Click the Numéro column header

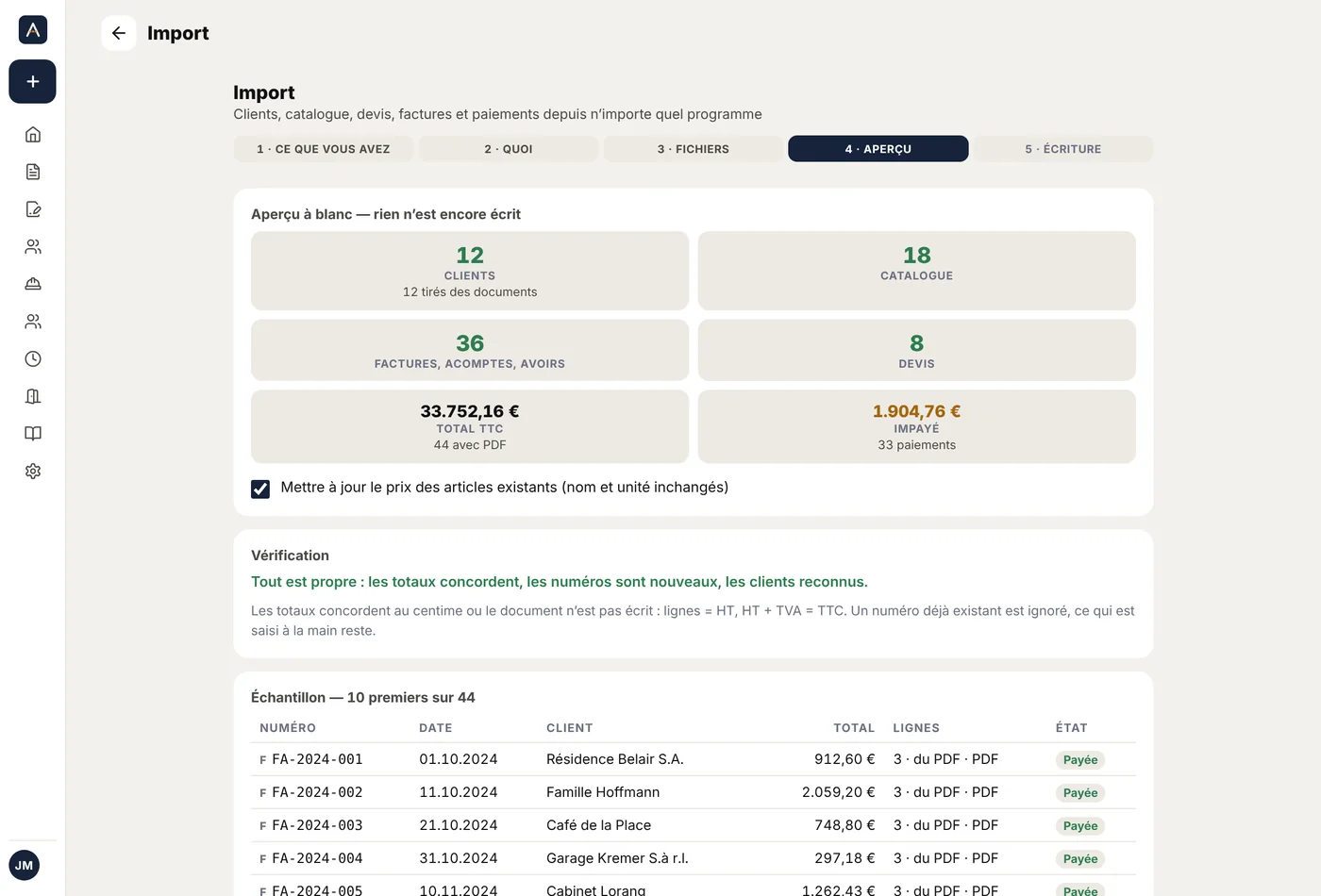(288, 728)
